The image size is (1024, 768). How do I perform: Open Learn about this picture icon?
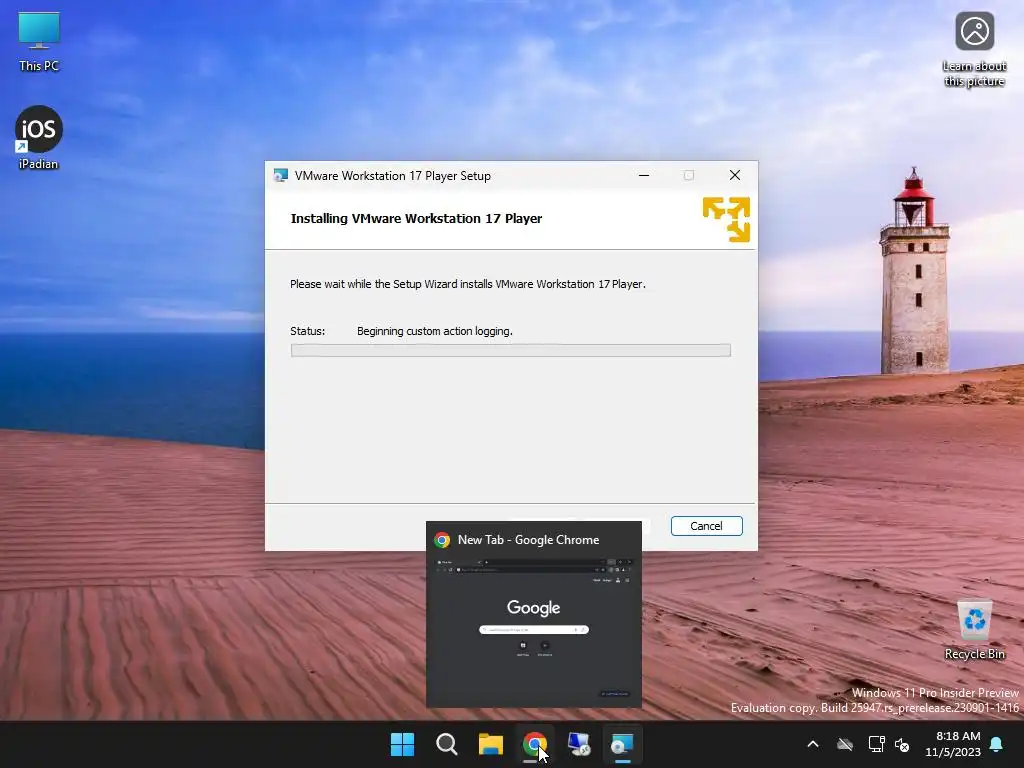(974, 50)
